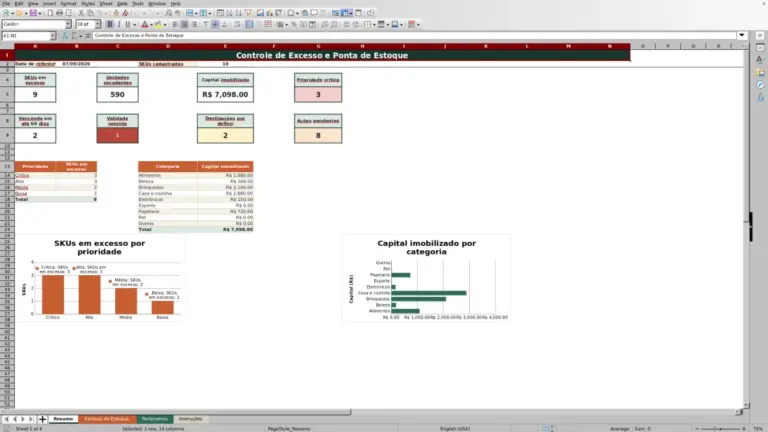Click the Sort Ascending icon
Screen dimensions: 768x432
pyautogui.click(x=229, y=13)
